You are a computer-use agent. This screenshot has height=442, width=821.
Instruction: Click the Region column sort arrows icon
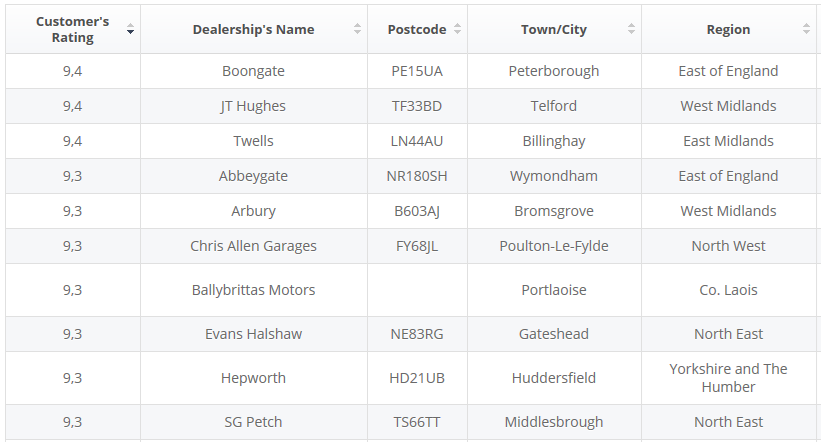[x=806, y=29]
